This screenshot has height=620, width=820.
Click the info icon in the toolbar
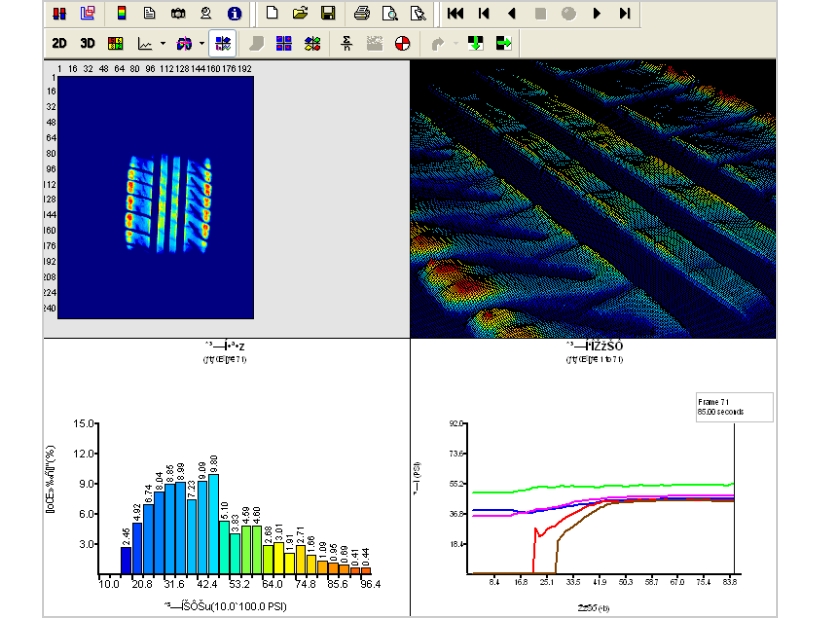(235, 14)
